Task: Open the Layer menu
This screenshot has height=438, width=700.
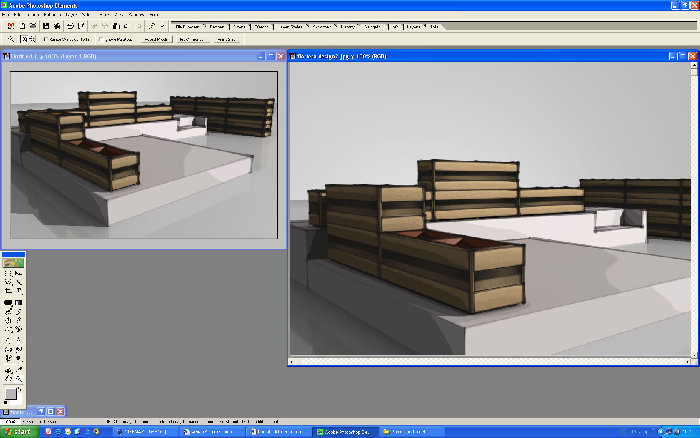Action: click(x=71, y=15)
